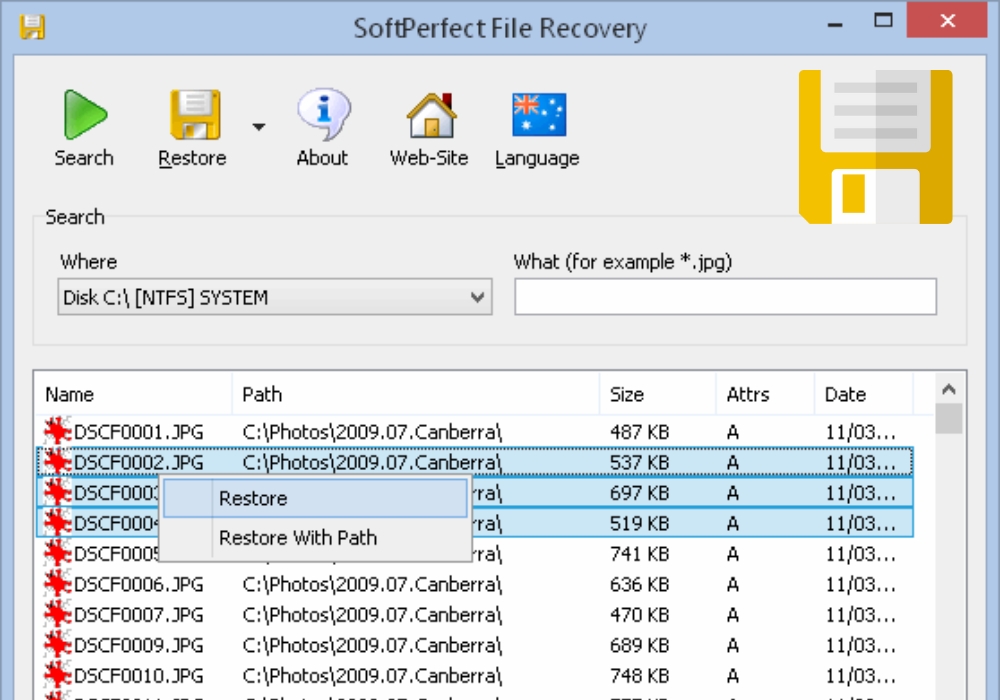Maximize the SoftPerfect File Recovery window
This screenshot has height=700, width=1000.
point(883,21)
